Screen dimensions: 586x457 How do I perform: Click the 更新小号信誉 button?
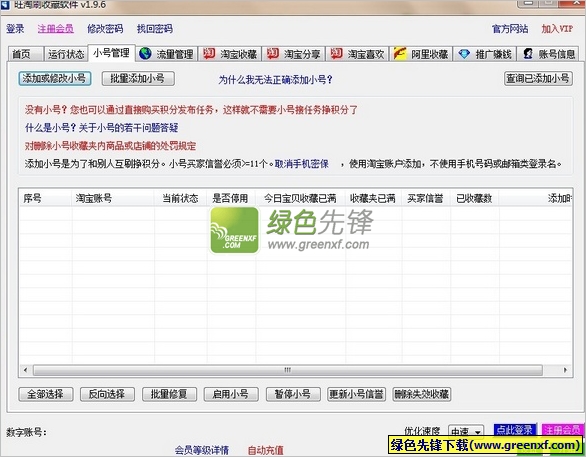pyautogui.click(x=356, y=394)
